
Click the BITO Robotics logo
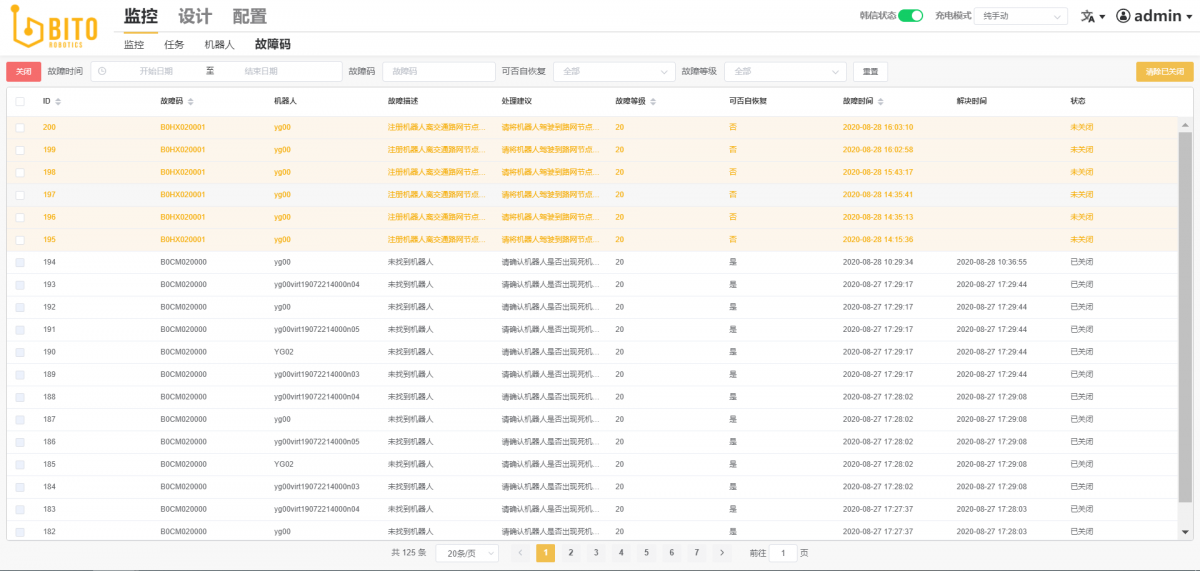pyautogui.click(x=55, y=28)
